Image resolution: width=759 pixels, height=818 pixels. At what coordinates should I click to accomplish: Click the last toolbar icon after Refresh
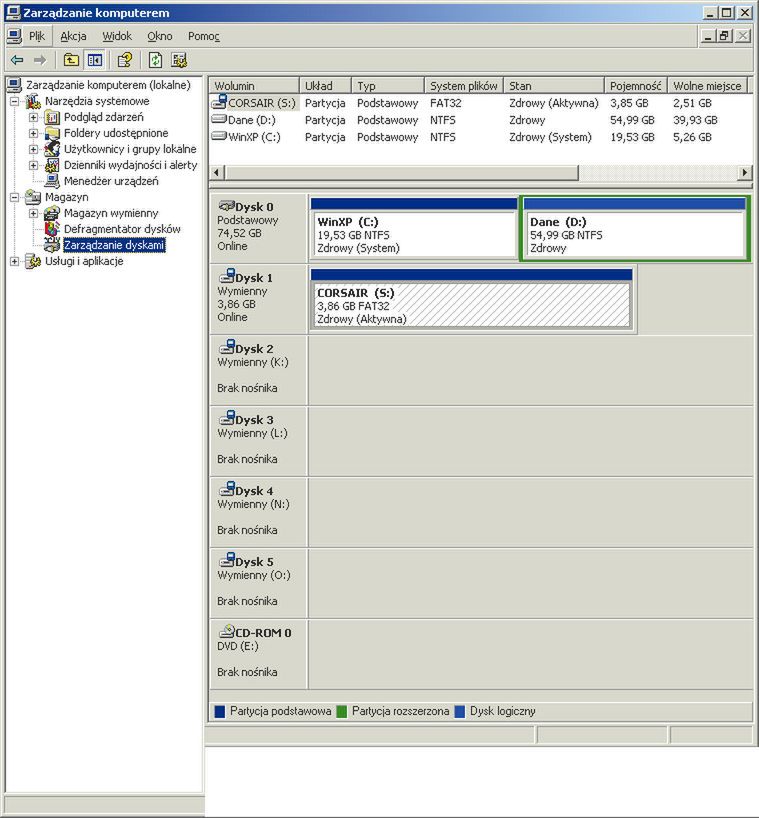tap(179, 60)
